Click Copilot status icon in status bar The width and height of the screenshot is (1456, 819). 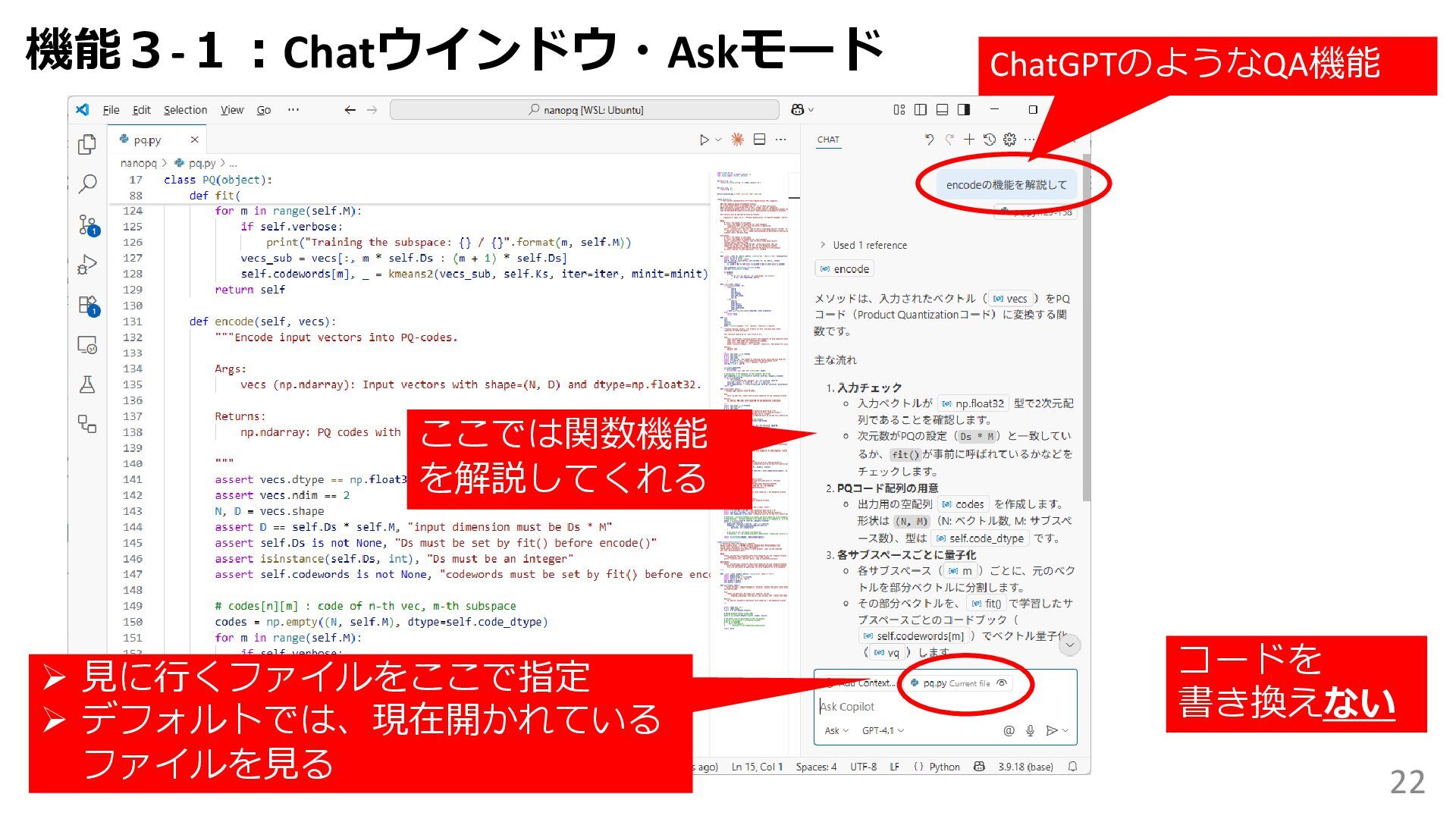[x=979, y=767]
